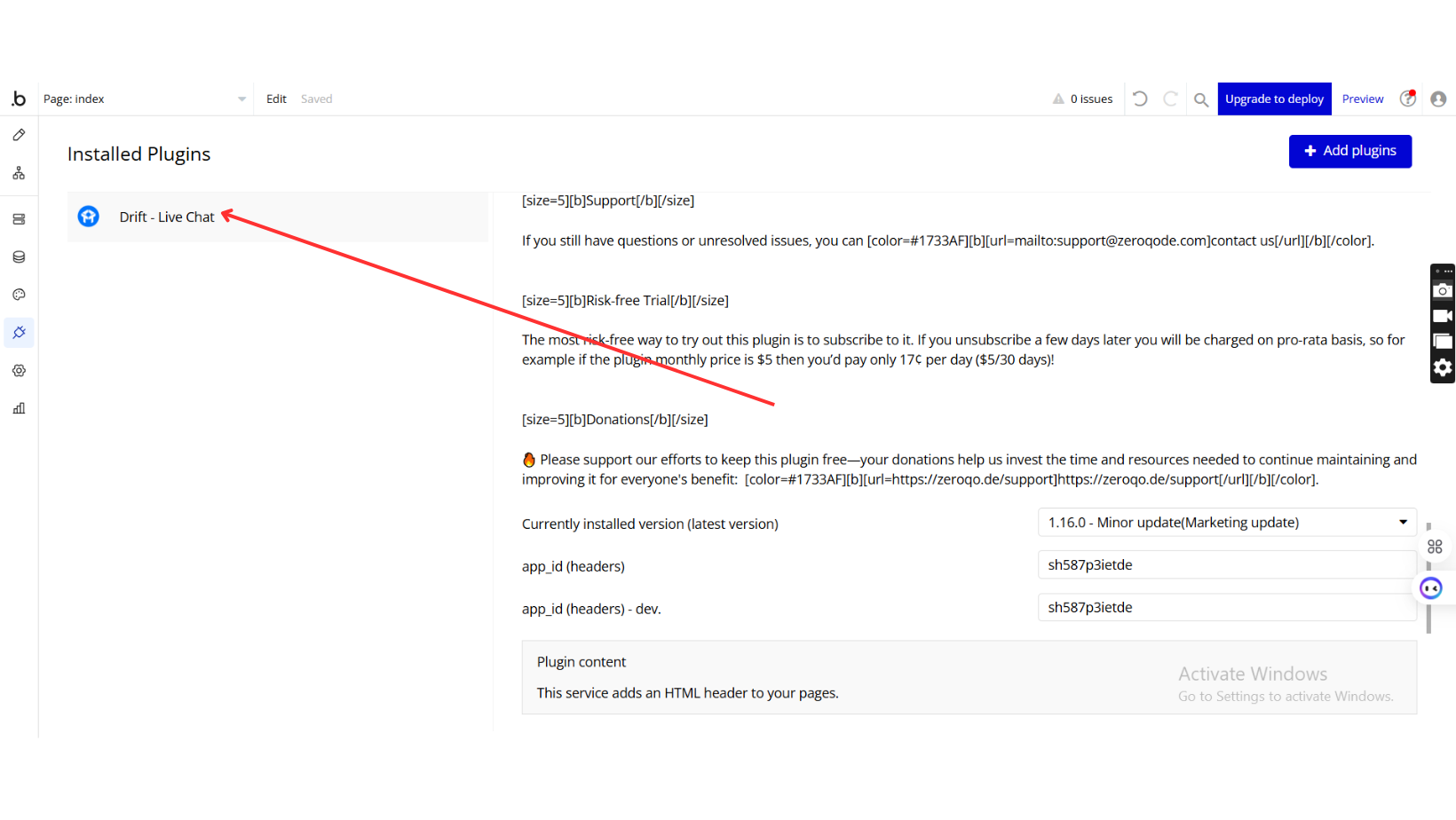The height and width of the screenshot is (820, 1456).
Task: Open the Workflow tab icon in the sidebar
Action: [x=19, y=173]
